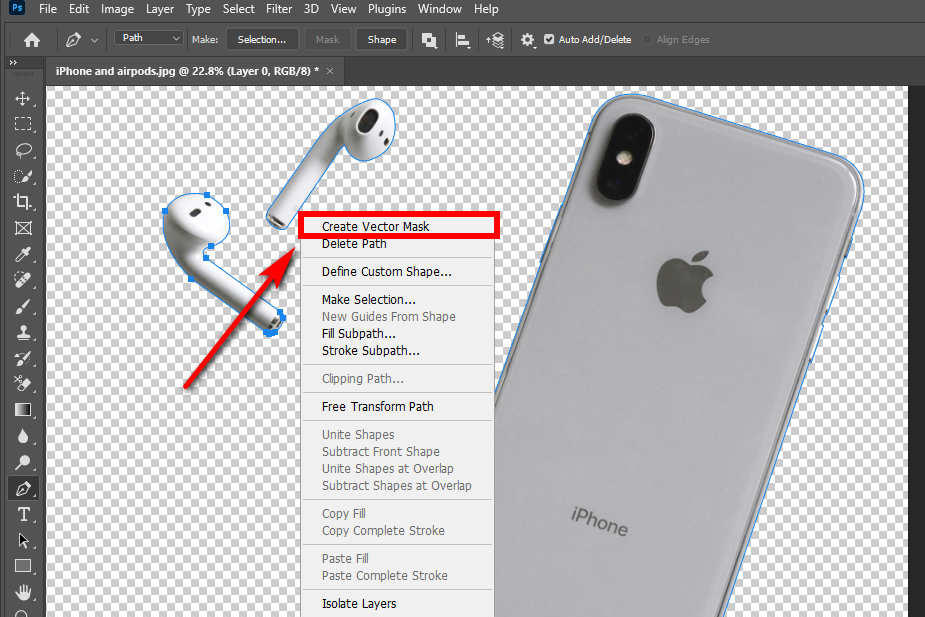Viewport: 925px width, 617px height.
Task: Go to Photoshop Home screen
Action: [x=32, y=40]
